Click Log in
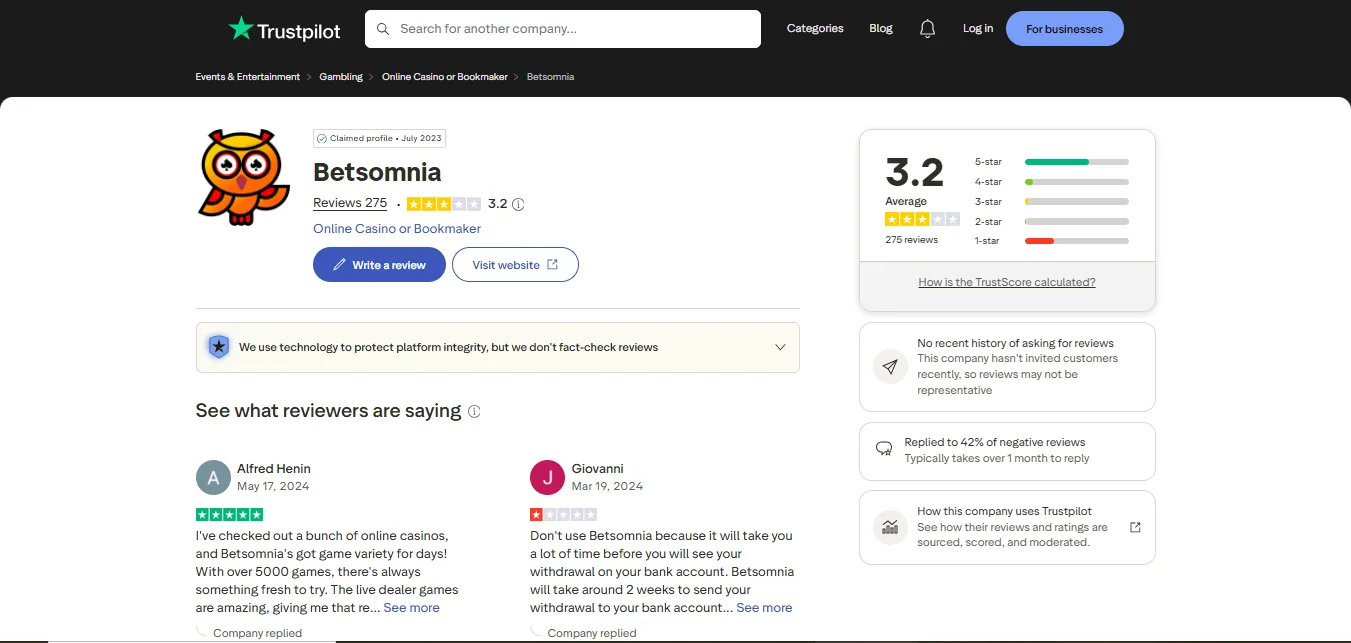Screen dimensions: 1351x643 pyautogui.click(x=978, y=28)
